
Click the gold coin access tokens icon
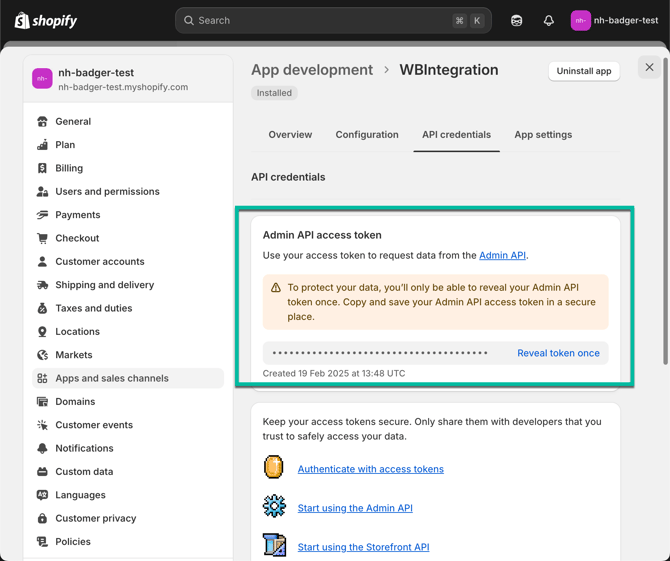[x=274, y=467]
